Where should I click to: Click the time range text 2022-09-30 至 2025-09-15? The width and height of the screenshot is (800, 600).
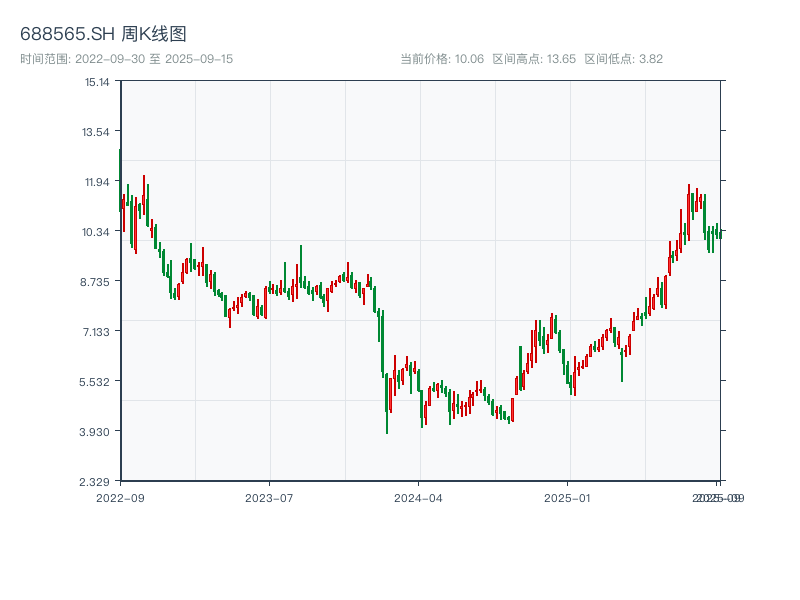(126, 59)
